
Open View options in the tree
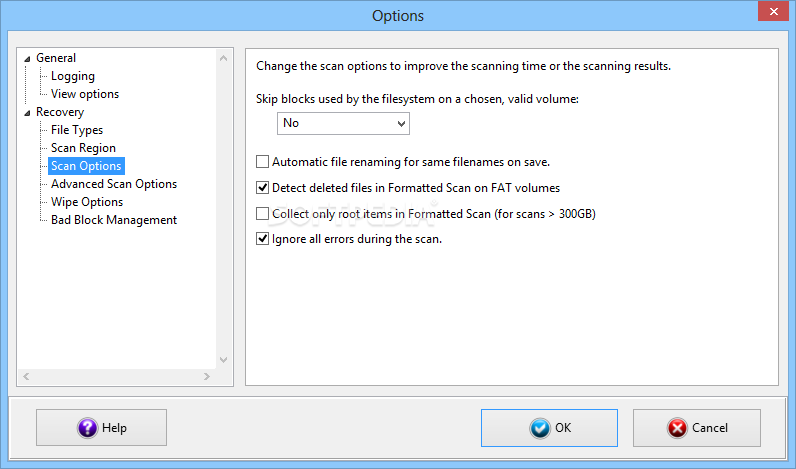coord(85,94)
